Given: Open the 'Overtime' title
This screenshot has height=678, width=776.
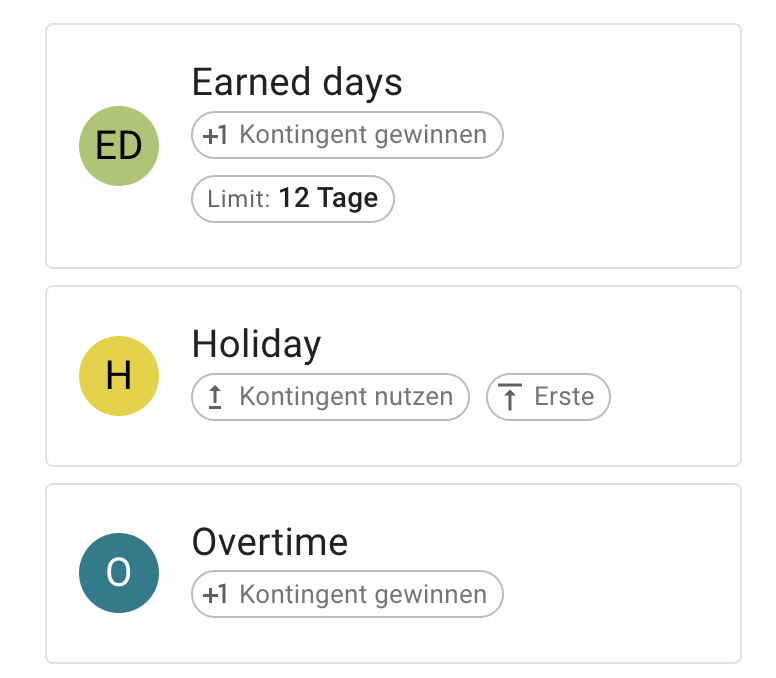Looking at the screenshot, I should tap(270, 542).
